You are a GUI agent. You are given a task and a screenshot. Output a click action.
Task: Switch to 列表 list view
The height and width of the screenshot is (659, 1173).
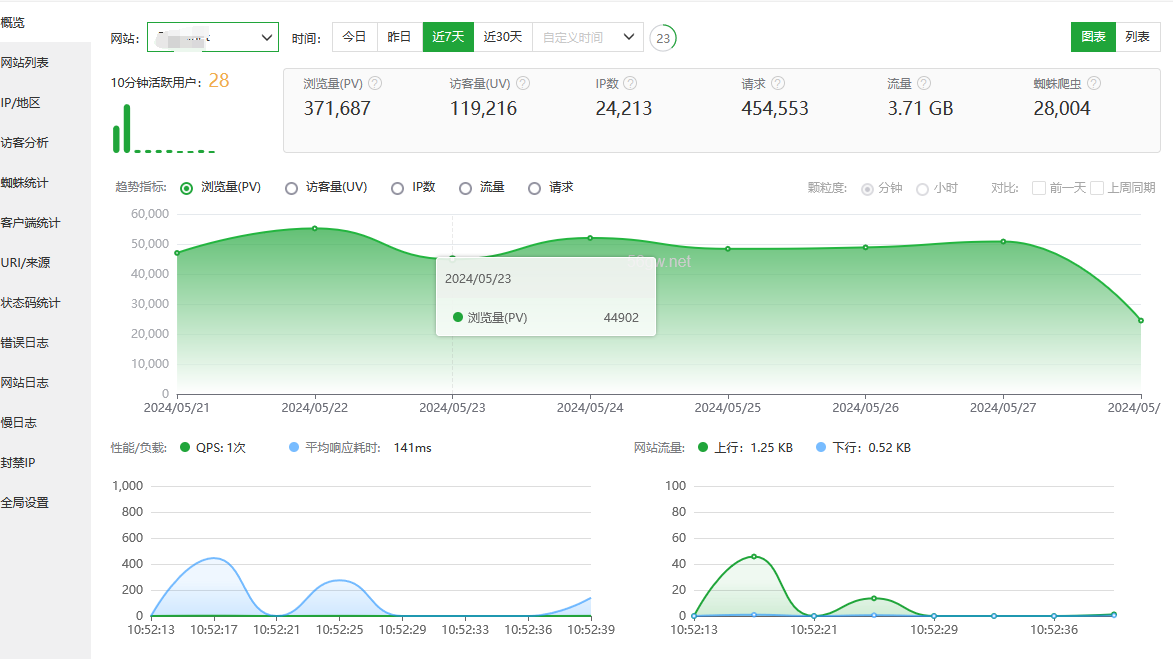pos(1138,37)
